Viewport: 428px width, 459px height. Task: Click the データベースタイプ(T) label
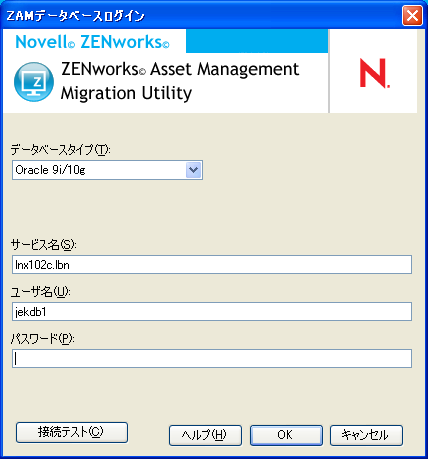point(60,150)
